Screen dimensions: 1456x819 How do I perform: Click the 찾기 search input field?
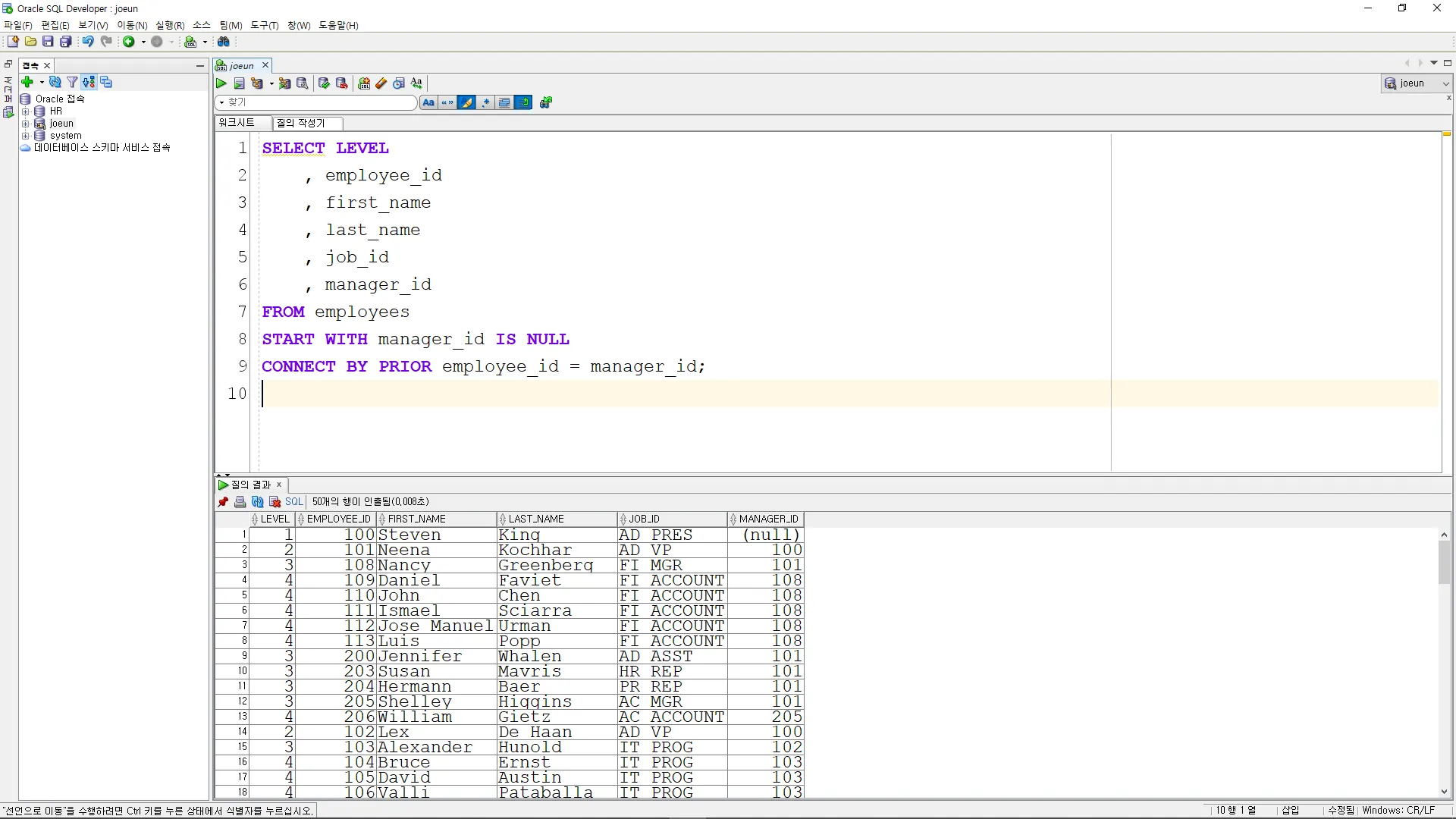(x=318, y=102)
